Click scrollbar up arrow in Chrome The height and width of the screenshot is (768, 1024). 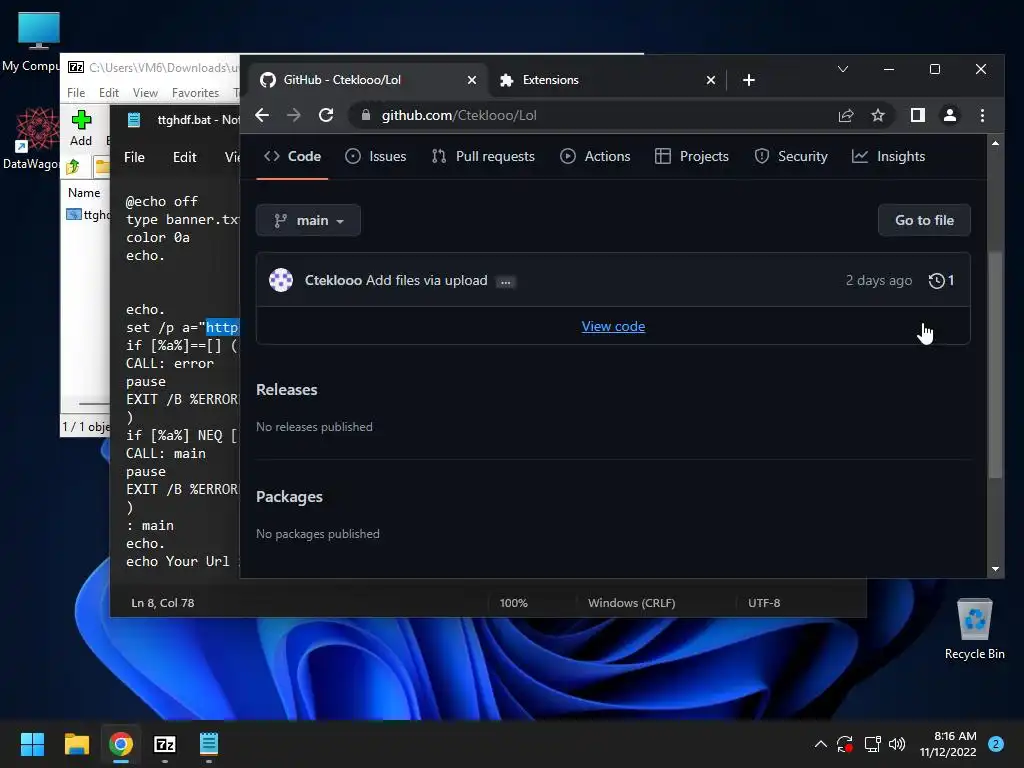tap(995, 143)
